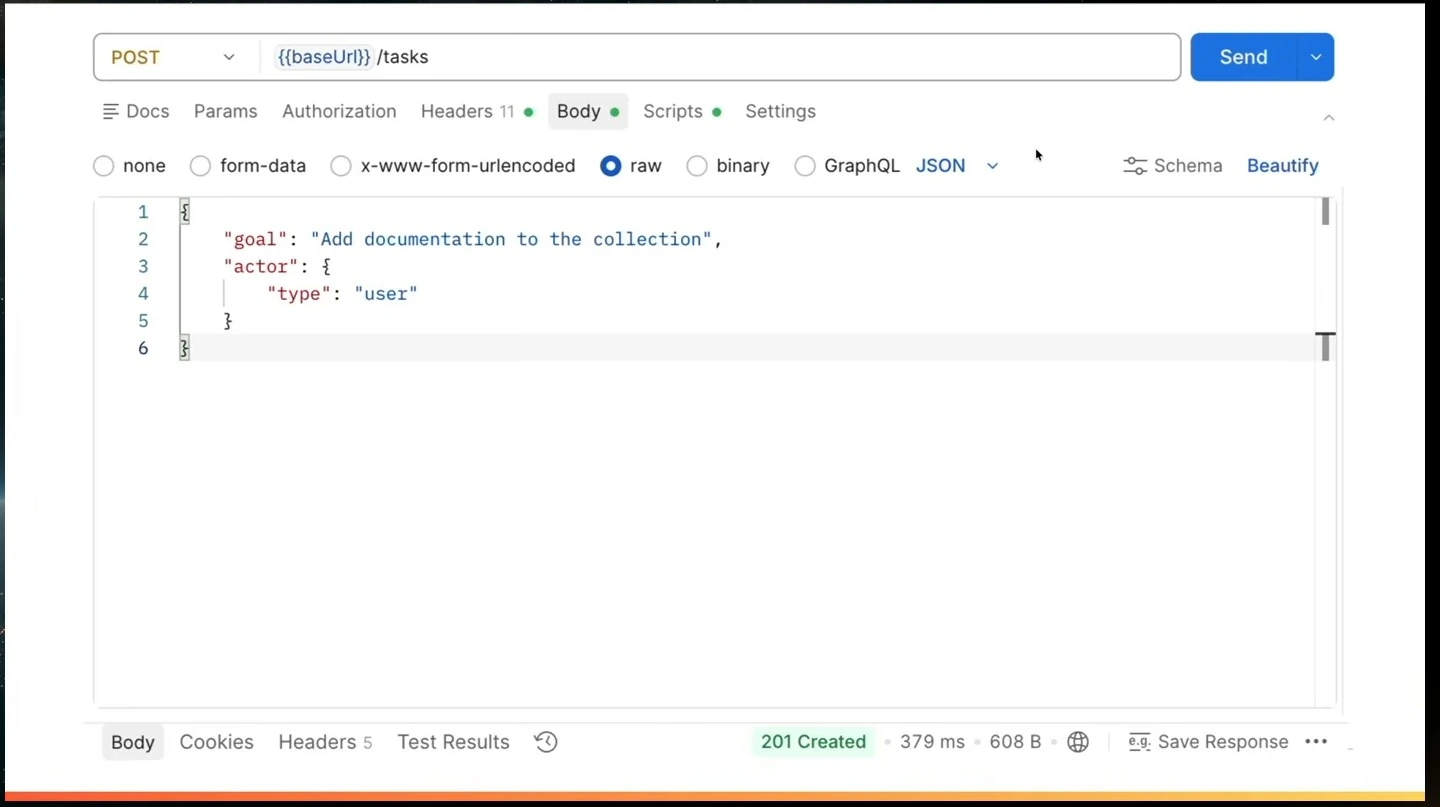
Task: Click line number 6 in editor
Action: (x=143, y=348)
